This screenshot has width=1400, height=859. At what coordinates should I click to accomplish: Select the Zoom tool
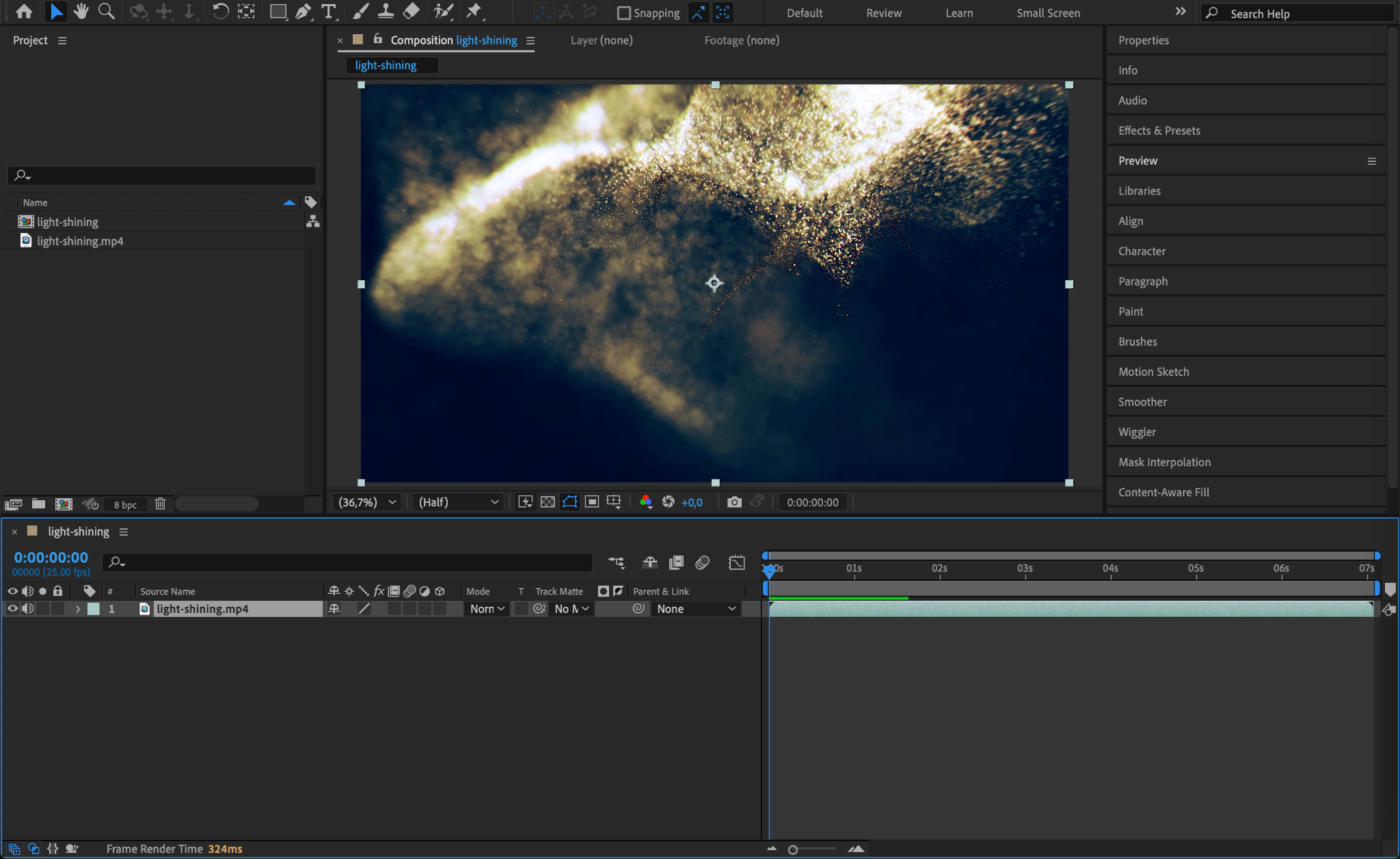pos(106,12)
